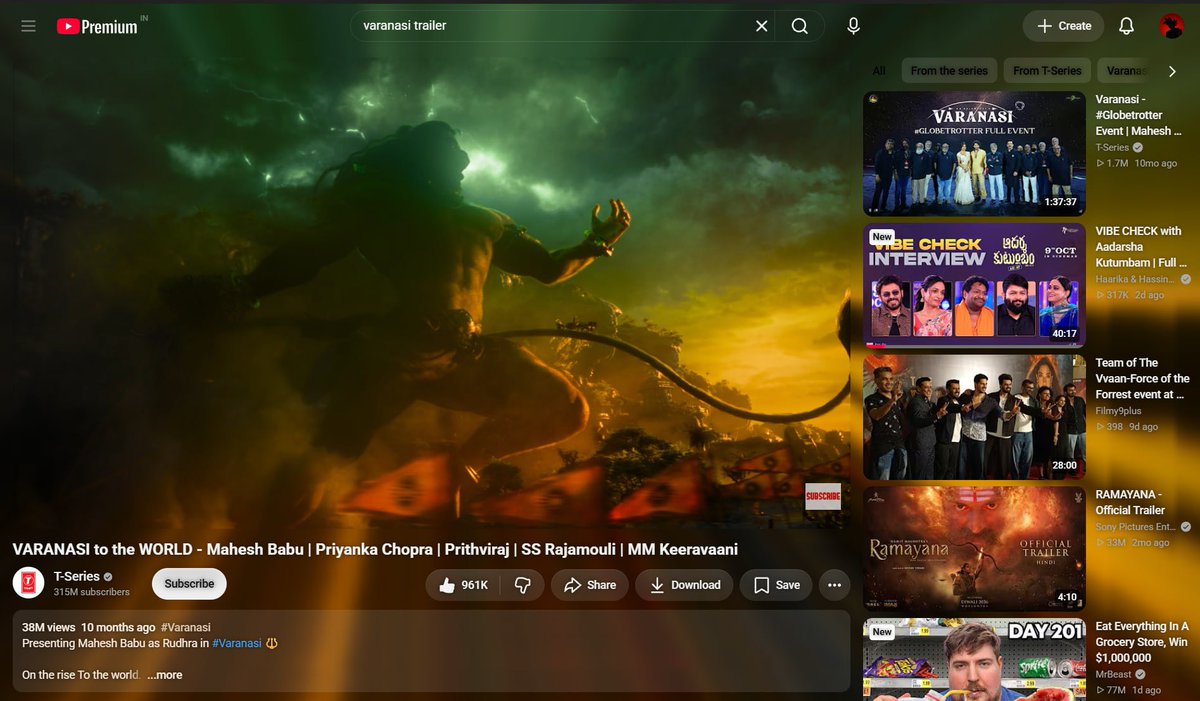Download the video

[685, 585]
